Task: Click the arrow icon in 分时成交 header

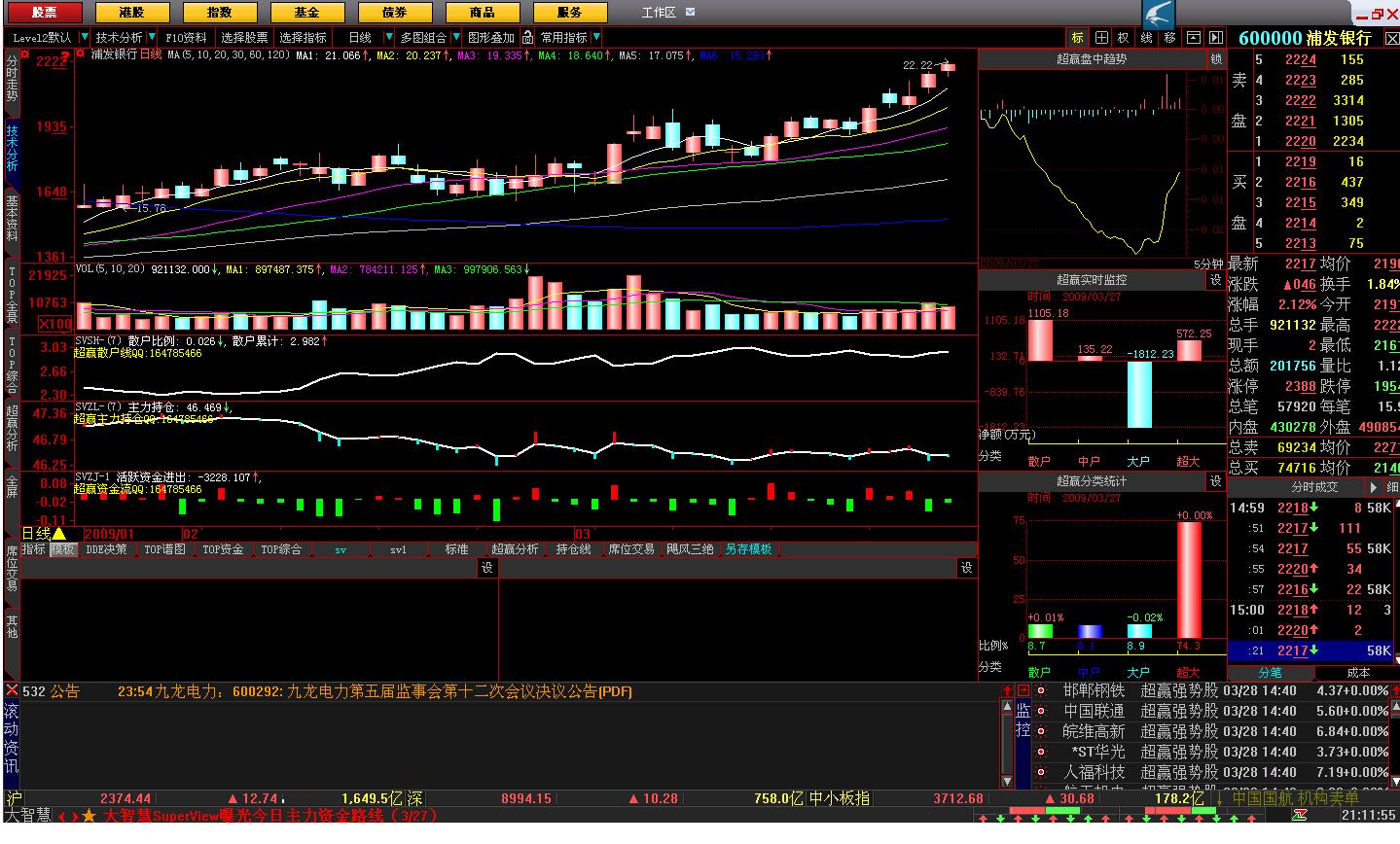Action: (x=1374, y=487)
